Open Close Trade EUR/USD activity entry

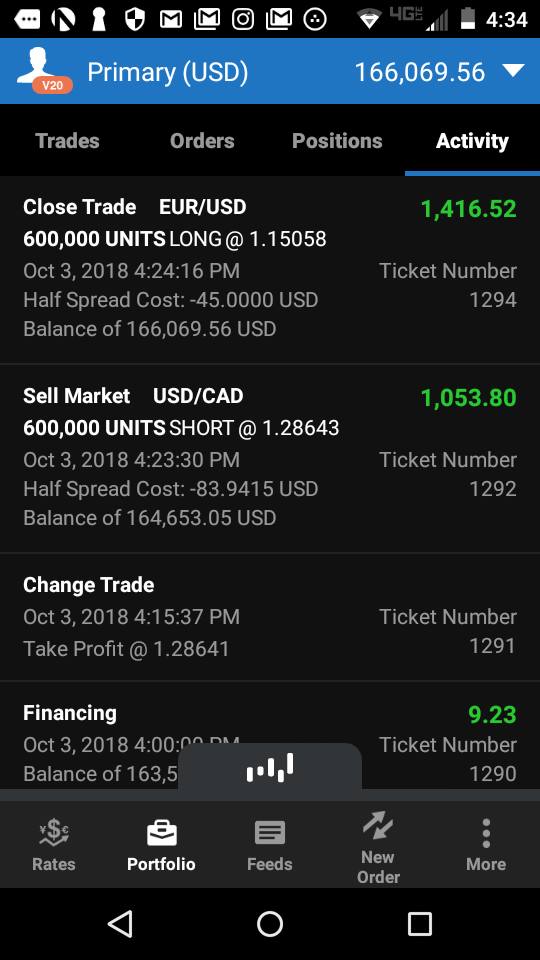pyautogui.click(x=270, y=269)
